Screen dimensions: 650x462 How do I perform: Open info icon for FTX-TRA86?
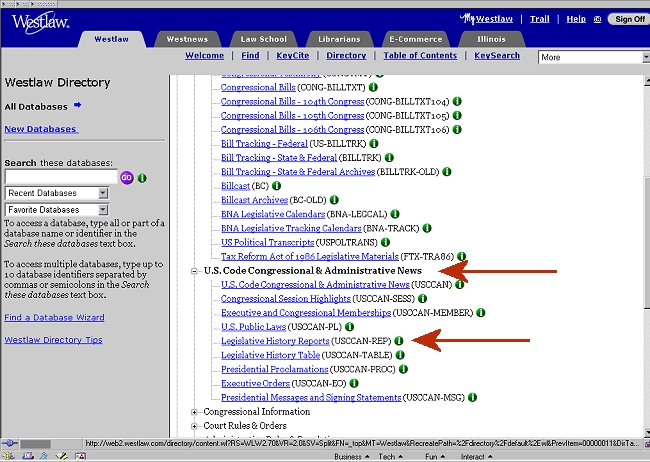[x=461, y=256]
